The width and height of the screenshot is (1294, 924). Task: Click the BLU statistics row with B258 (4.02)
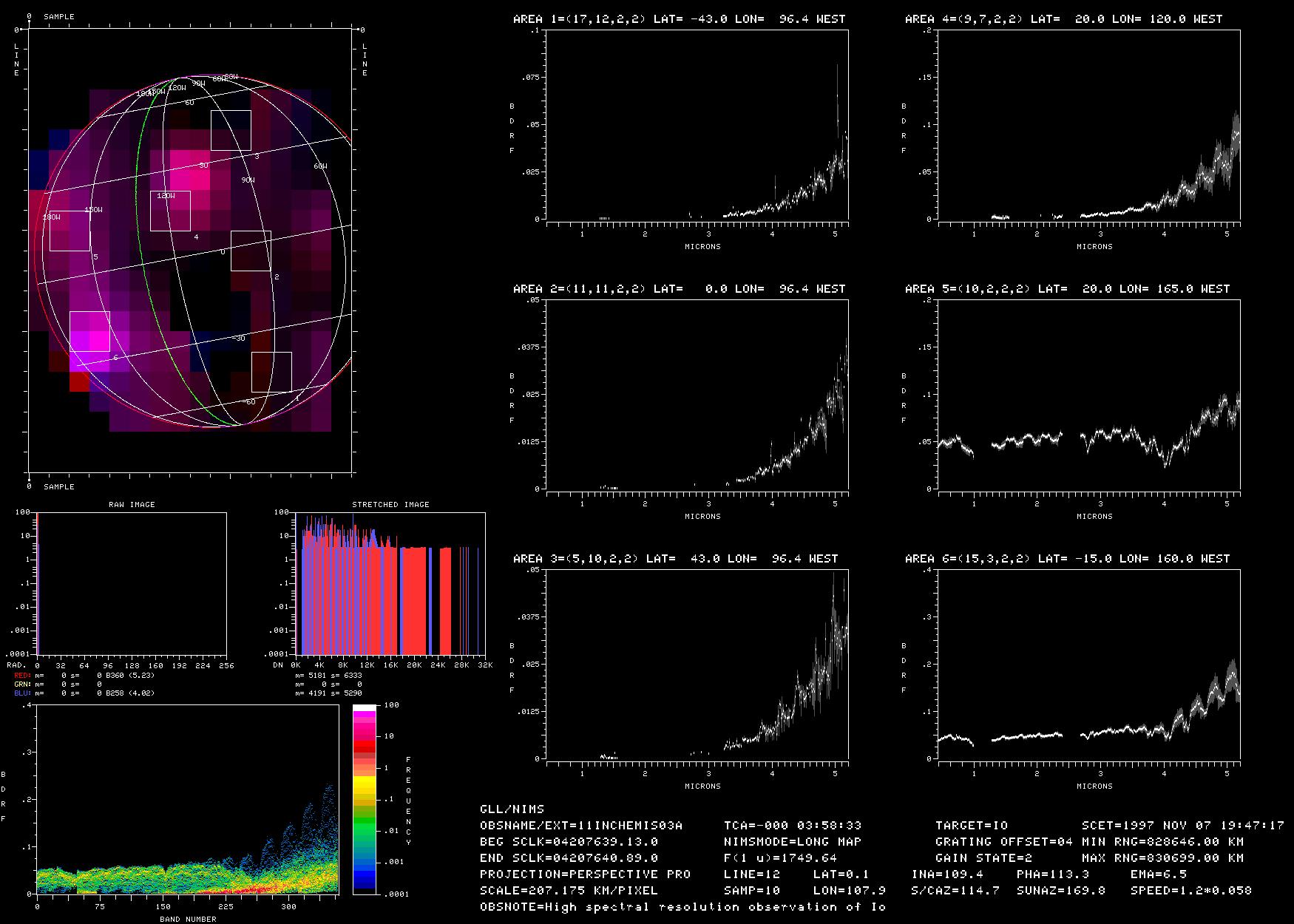click(x=84, y=693)
